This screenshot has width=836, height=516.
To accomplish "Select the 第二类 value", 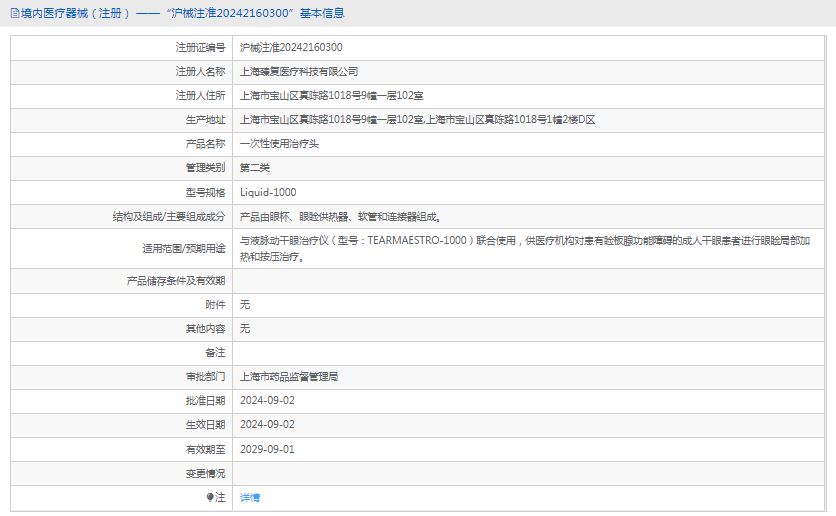I will pos(255,167).
